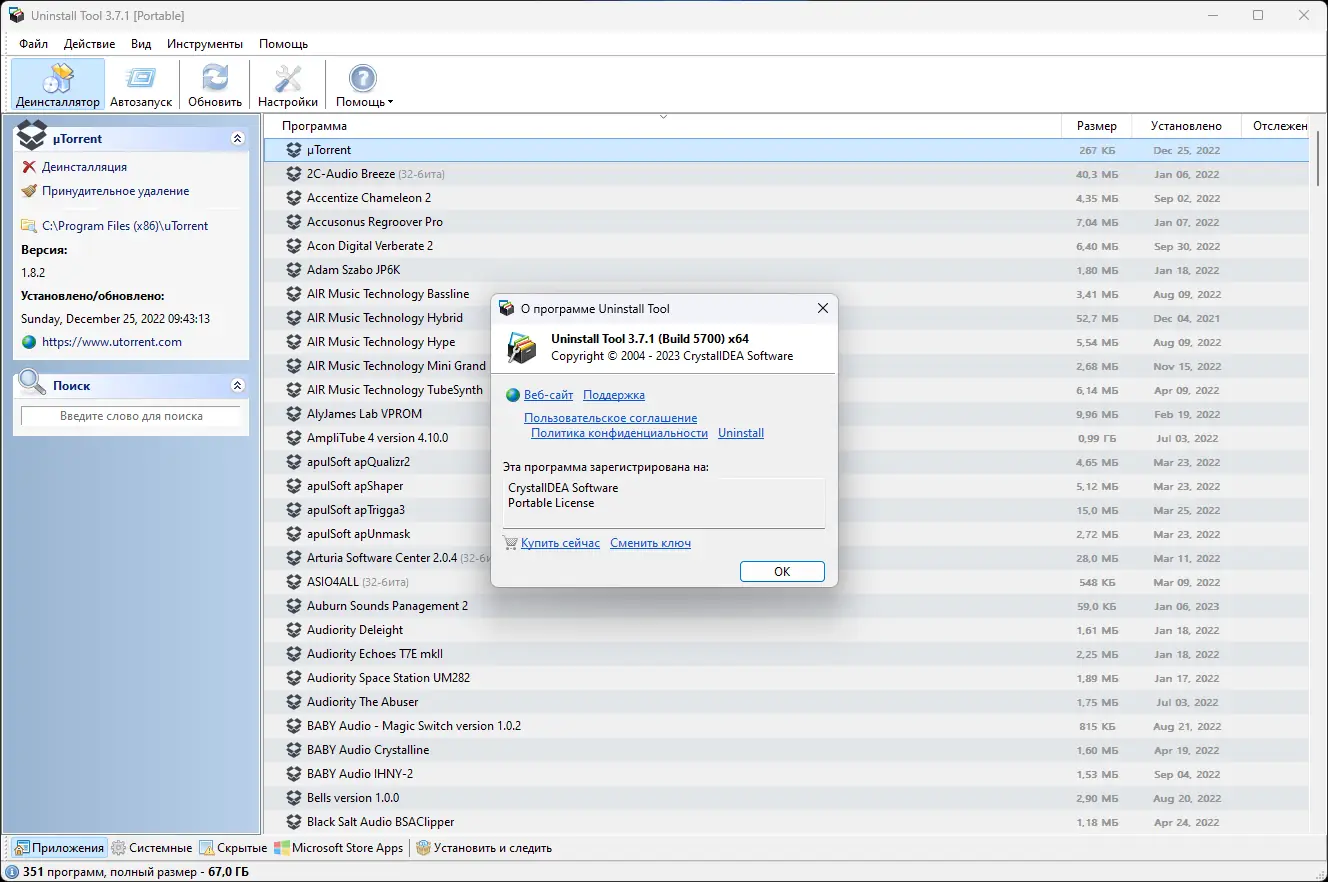
Task: Click the 2C-Audio Breeze row icon
Action: pyautogui.click(x=294, y=174)
